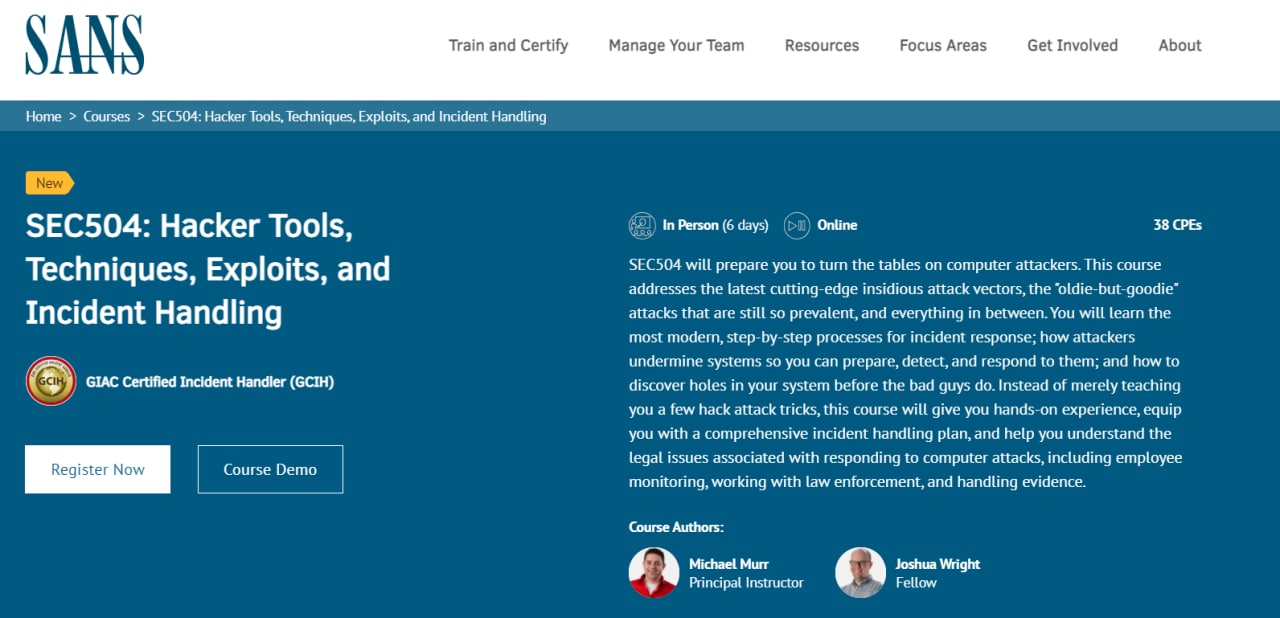Click the GCIH certification badge icon
The width and height of the screenshot is (1280, 618).
tap(51, 381)
